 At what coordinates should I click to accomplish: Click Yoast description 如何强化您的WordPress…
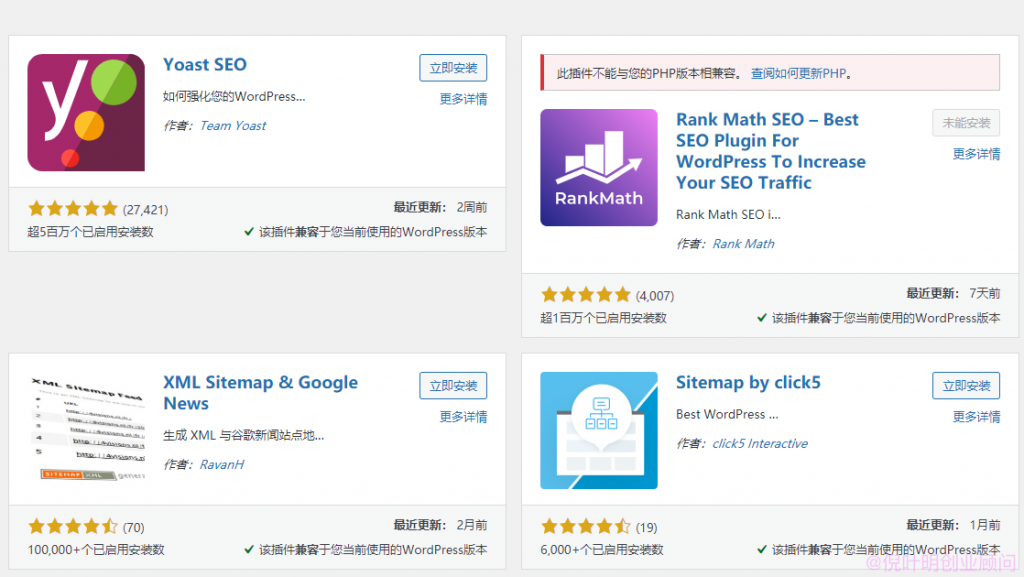[234, 97]
